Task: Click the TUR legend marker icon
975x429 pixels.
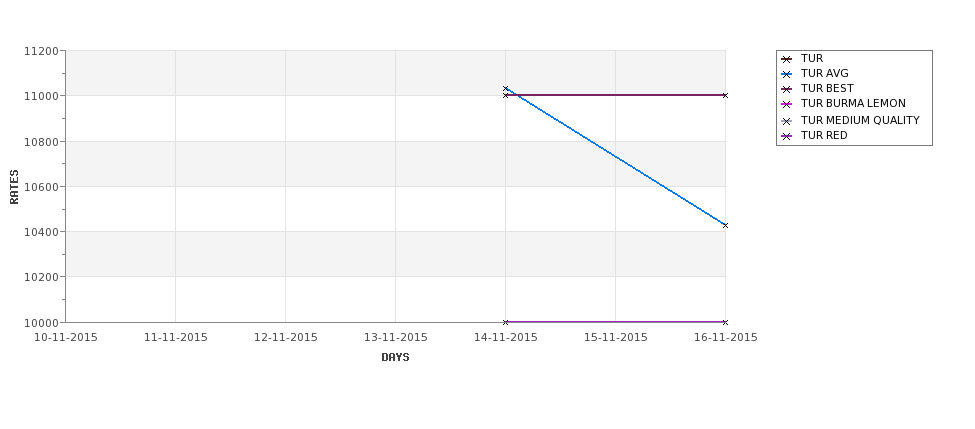Action: click(x=786, y=59)
